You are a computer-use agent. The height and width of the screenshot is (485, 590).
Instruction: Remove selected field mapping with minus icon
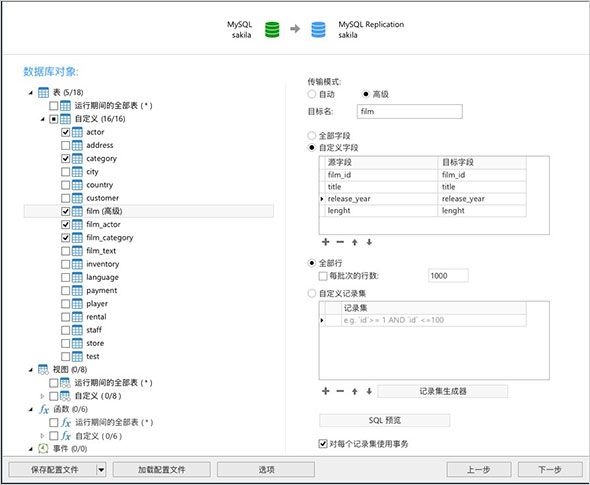click(340, 242)
